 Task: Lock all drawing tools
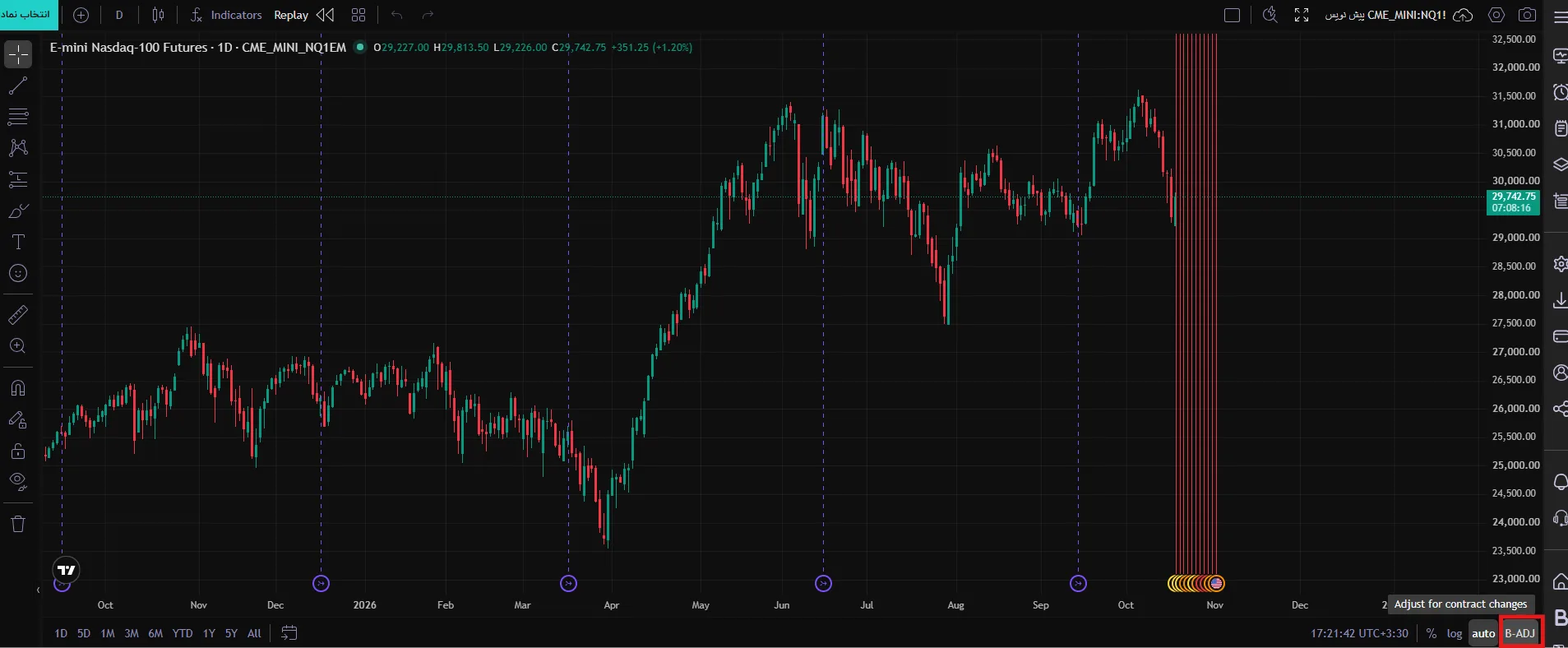(18, 451)
